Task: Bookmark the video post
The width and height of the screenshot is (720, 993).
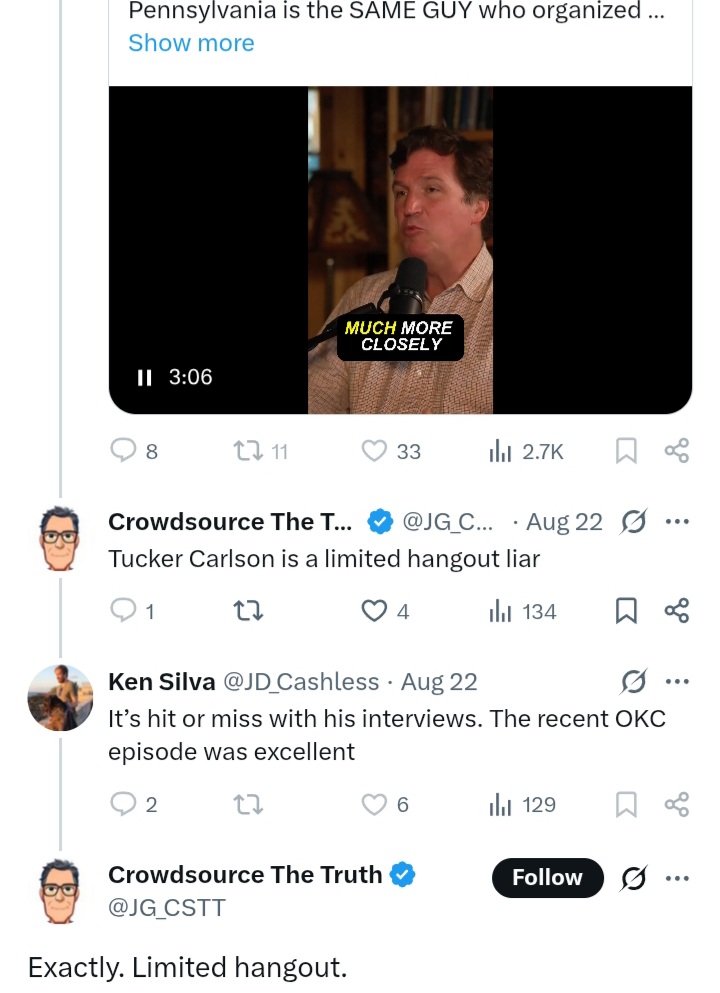Action: point(626,452)
